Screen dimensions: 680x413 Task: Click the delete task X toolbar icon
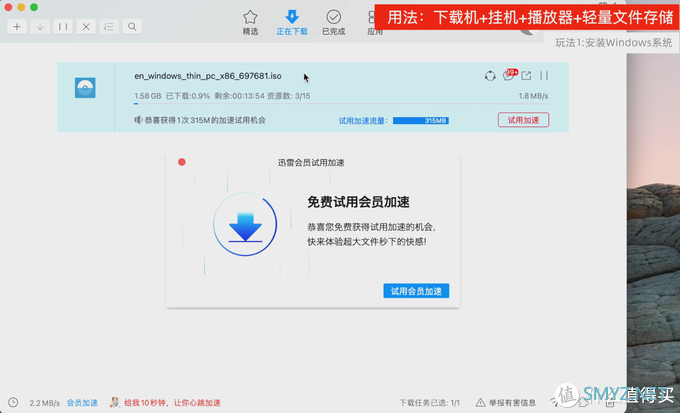pos(86,27)
